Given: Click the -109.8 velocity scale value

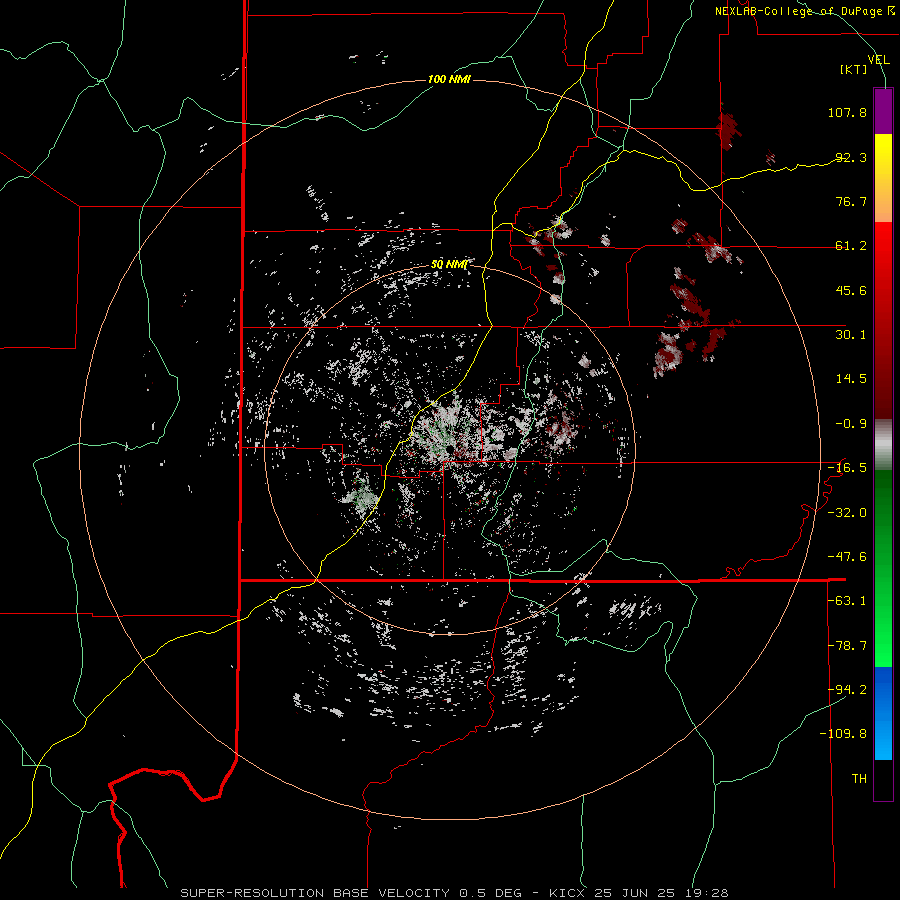Looking at the screenshot, I should (843, 734).
